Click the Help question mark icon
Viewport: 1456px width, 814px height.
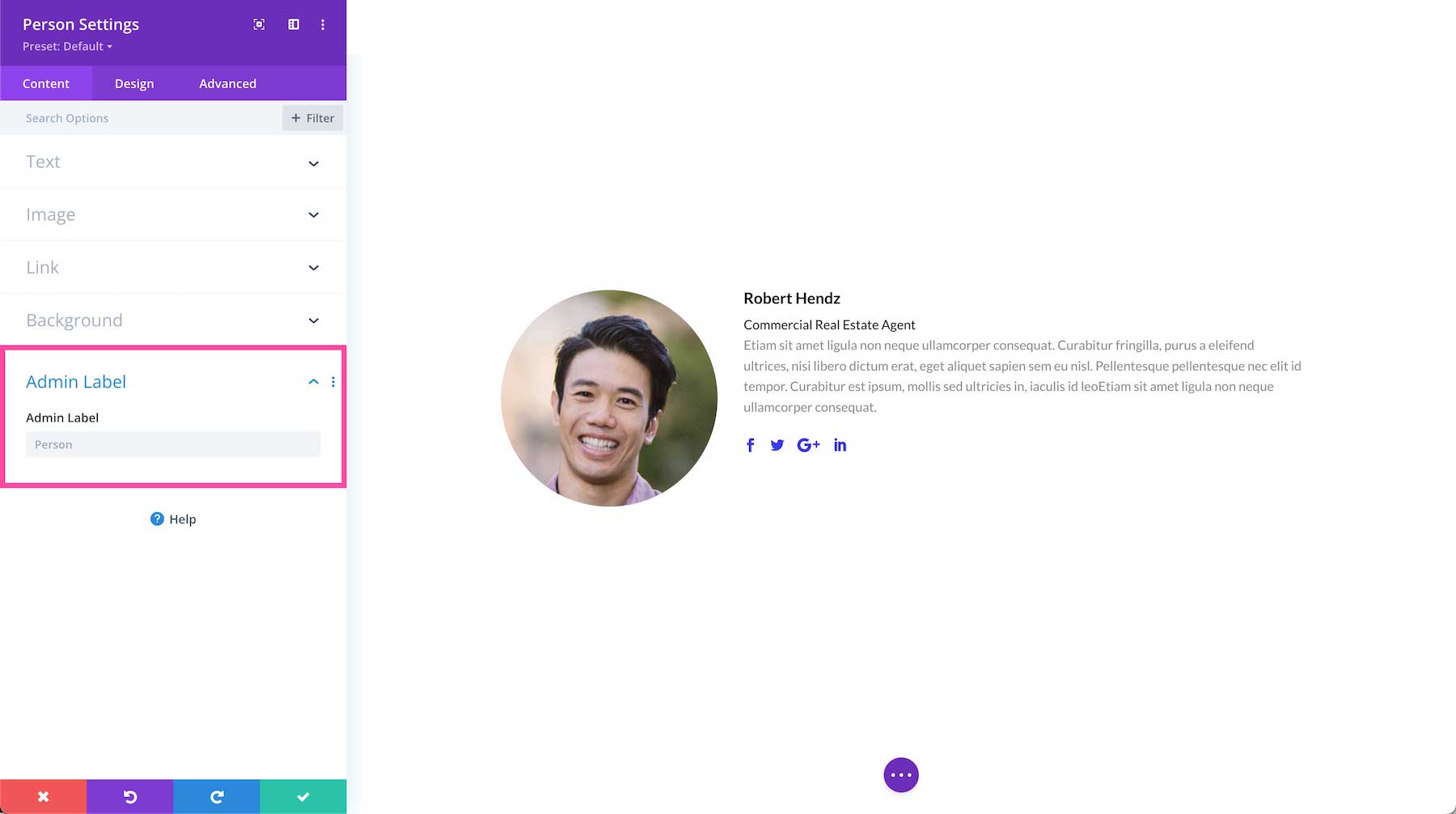click(156, 519)
